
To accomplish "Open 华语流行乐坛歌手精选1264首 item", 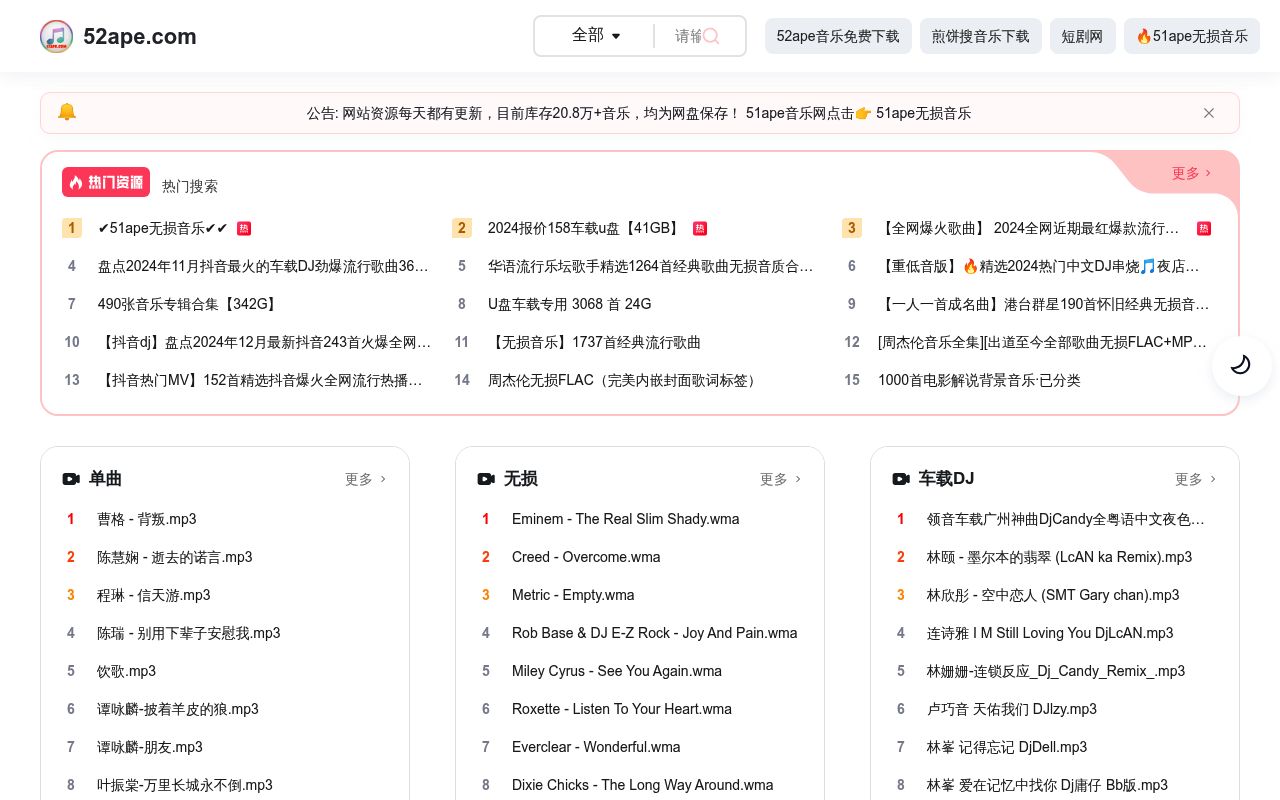I will click(x=651, y=266).
